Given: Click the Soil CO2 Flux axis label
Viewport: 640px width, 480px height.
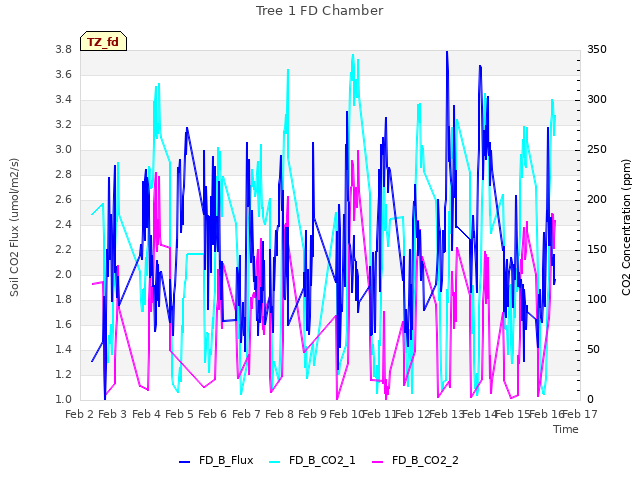Looking at the screenshot, I should pos(14,227).
